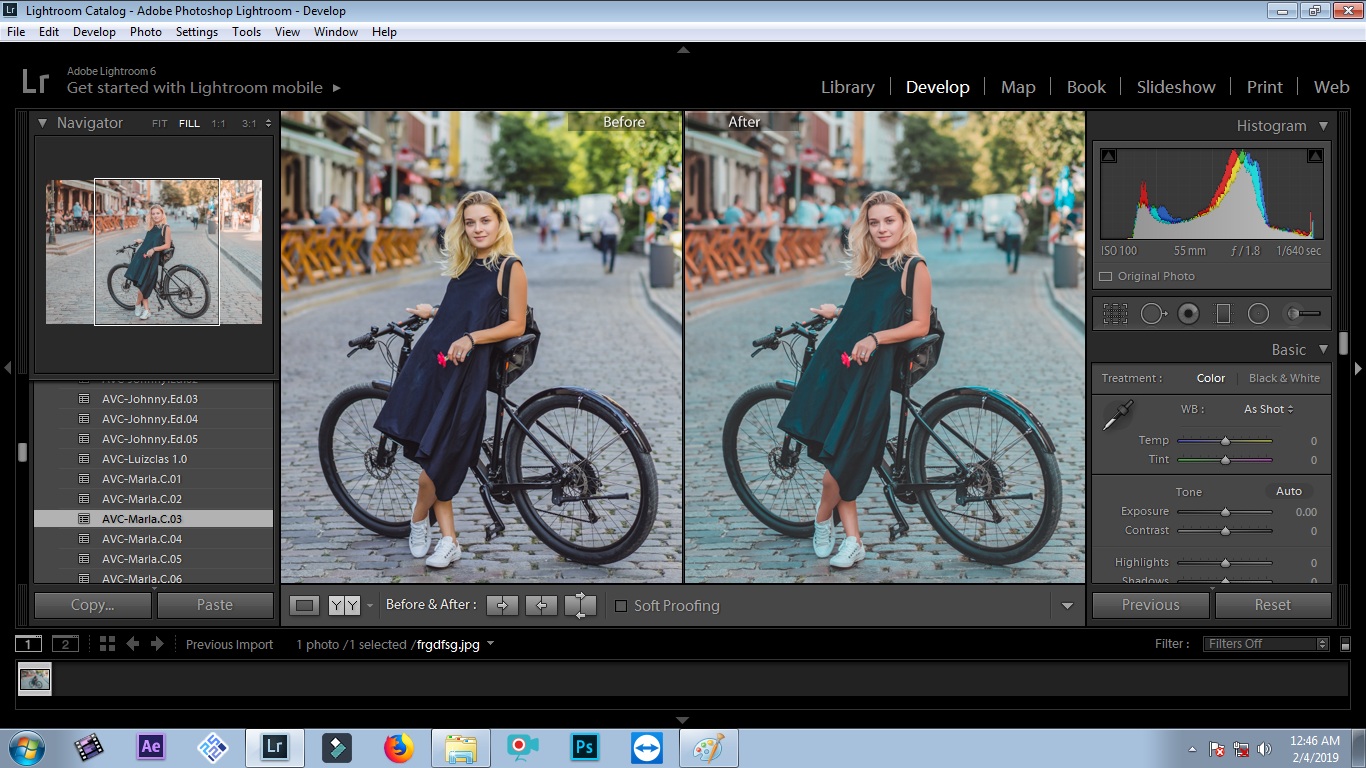
Task: Collapse the Histogram panel
Action: tap(1323, 126)
